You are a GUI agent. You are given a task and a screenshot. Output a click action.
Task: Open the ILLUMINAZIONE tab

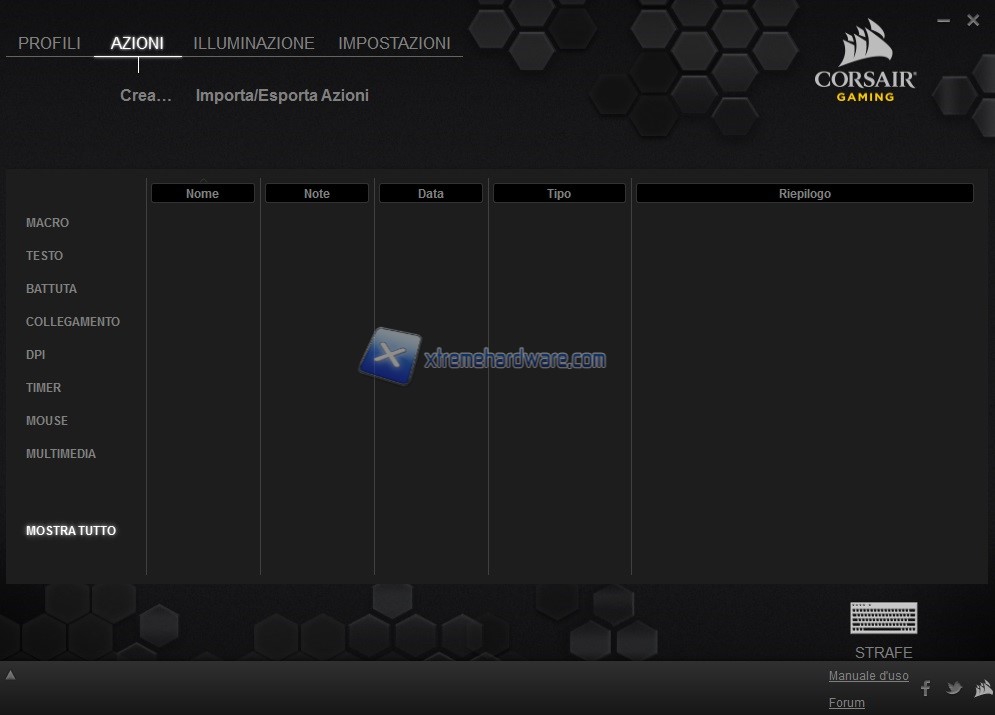(x=254, y=44)
